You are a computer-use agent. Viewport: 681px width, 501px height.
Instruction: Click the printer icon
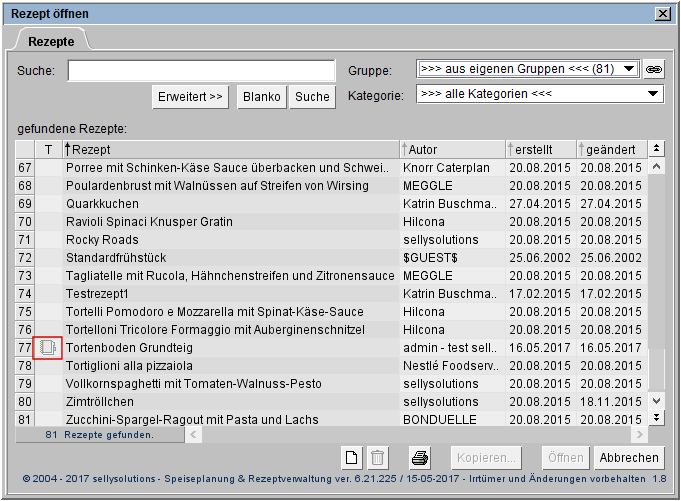click(420, 458)
